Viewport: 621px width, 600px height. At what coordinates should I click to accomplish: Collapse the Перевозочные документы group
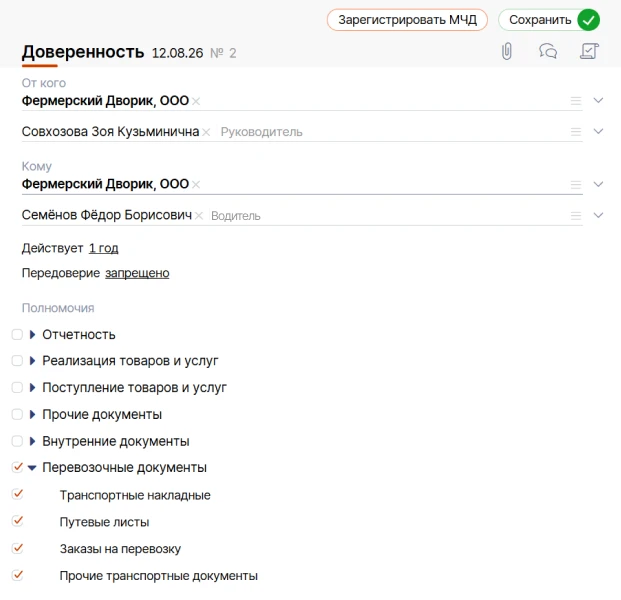(x=32, y=468)
